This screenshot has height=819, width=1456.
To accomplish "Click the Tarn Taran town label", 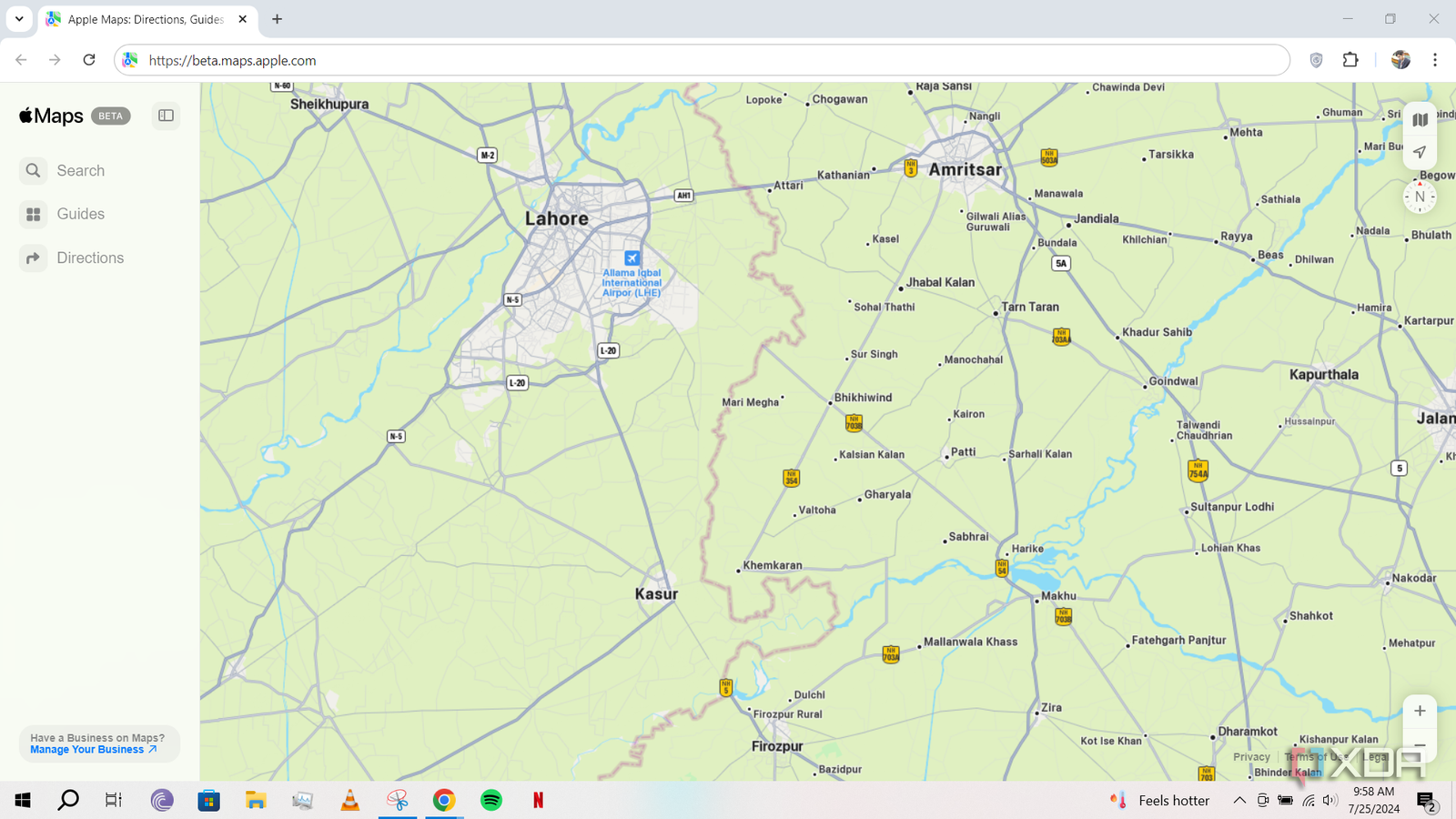I will click(x=1030, y=307).
